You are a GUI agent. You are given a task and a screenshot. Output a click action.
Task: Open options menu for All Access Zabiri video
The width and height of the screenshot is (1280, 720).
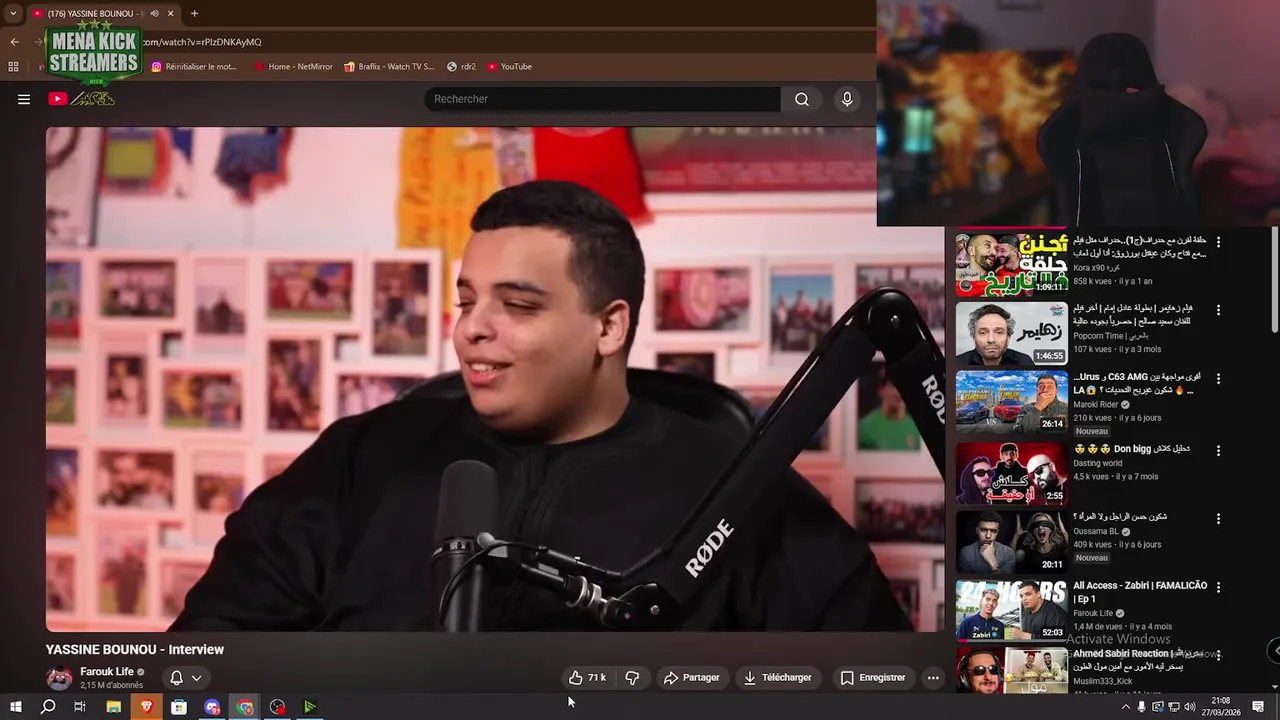point(1218,587)
